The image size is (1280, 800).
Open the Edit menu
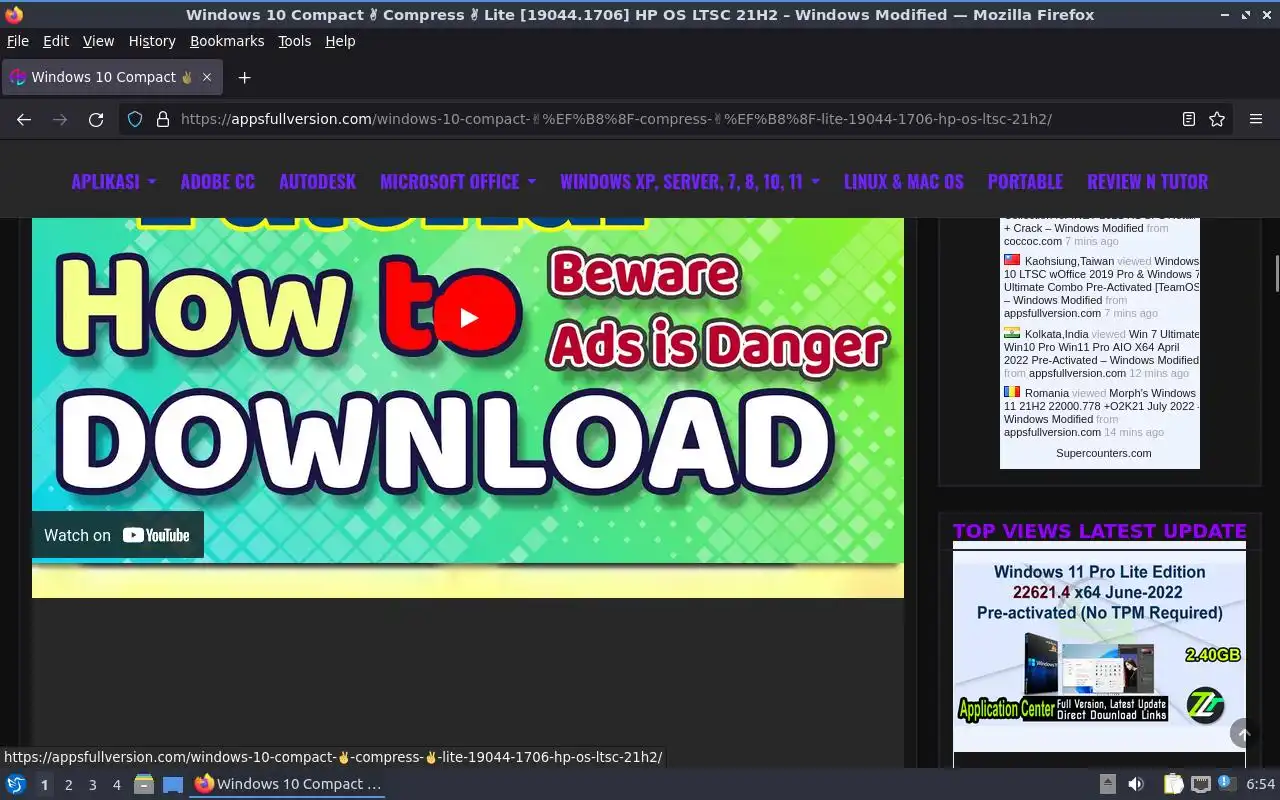click(x=56, y=41)
